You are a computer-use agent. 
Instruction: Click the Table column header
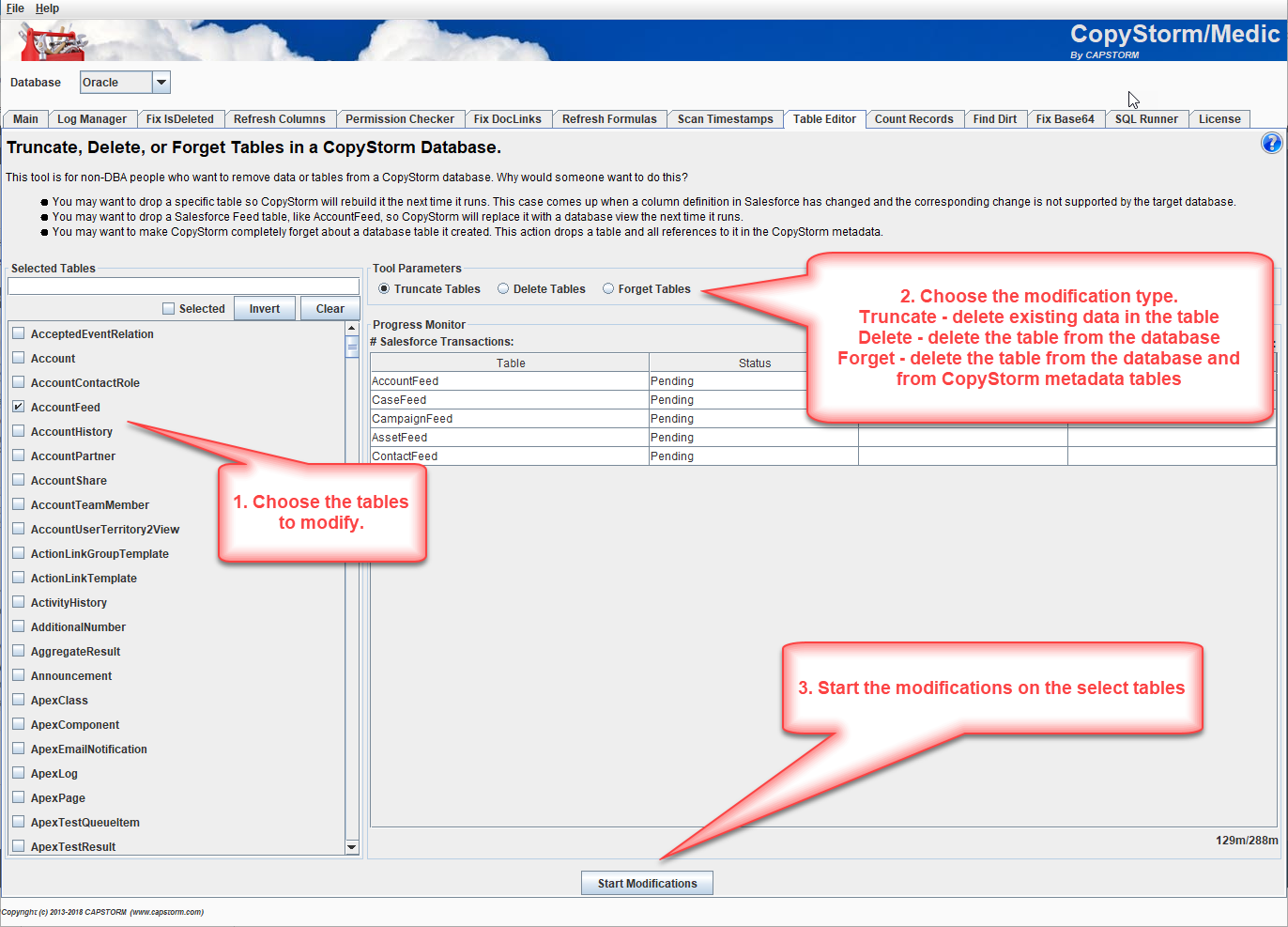tap(510, 363)
